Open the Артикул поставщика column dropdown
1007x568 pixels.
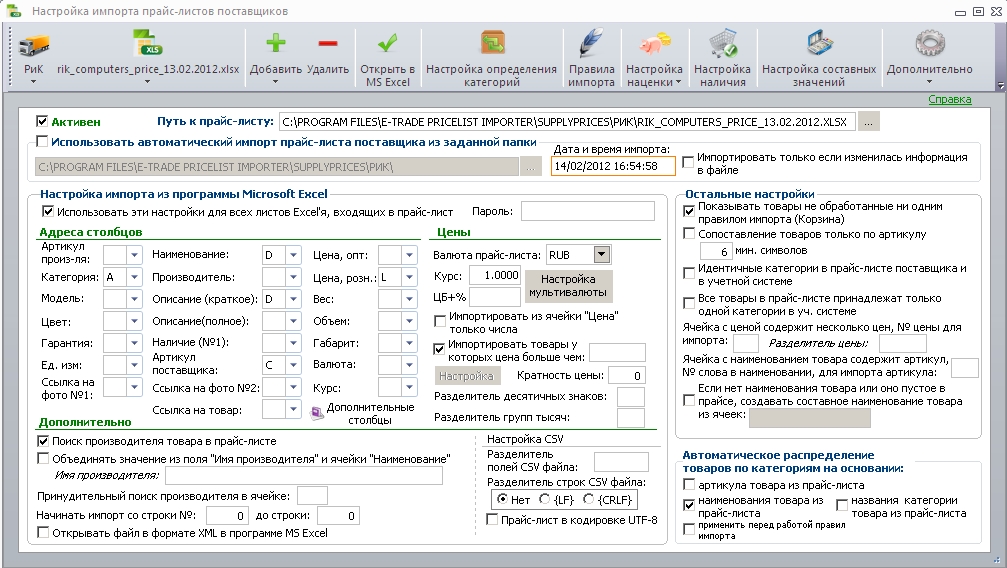[293, 365]
